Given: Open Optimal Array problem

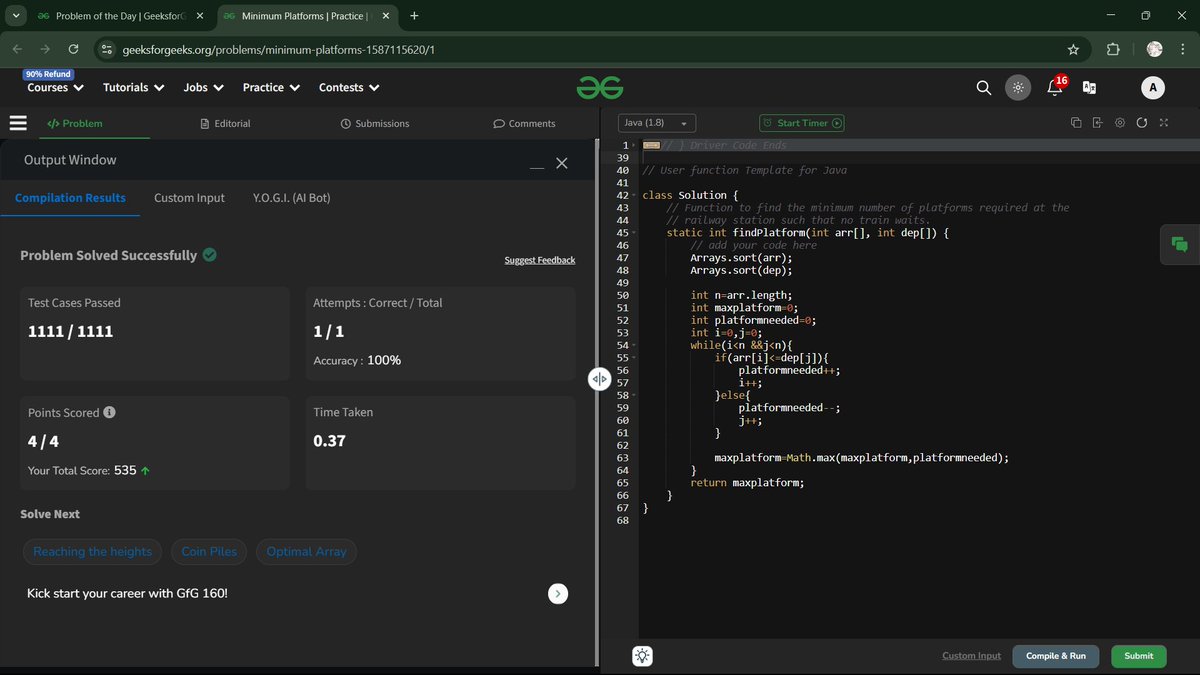Looking at the screenshot, I should (306, 551).
